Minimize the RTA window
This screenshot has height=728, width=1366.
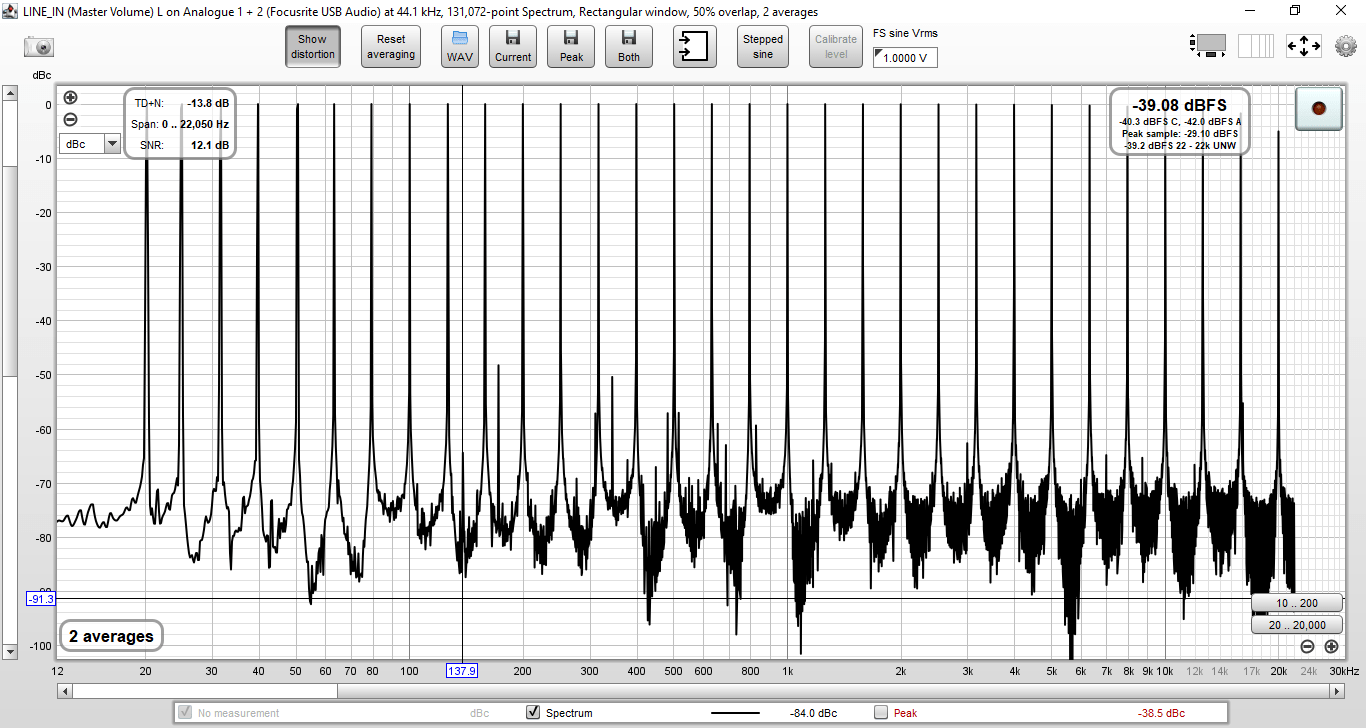click(x=1249, y=11)
